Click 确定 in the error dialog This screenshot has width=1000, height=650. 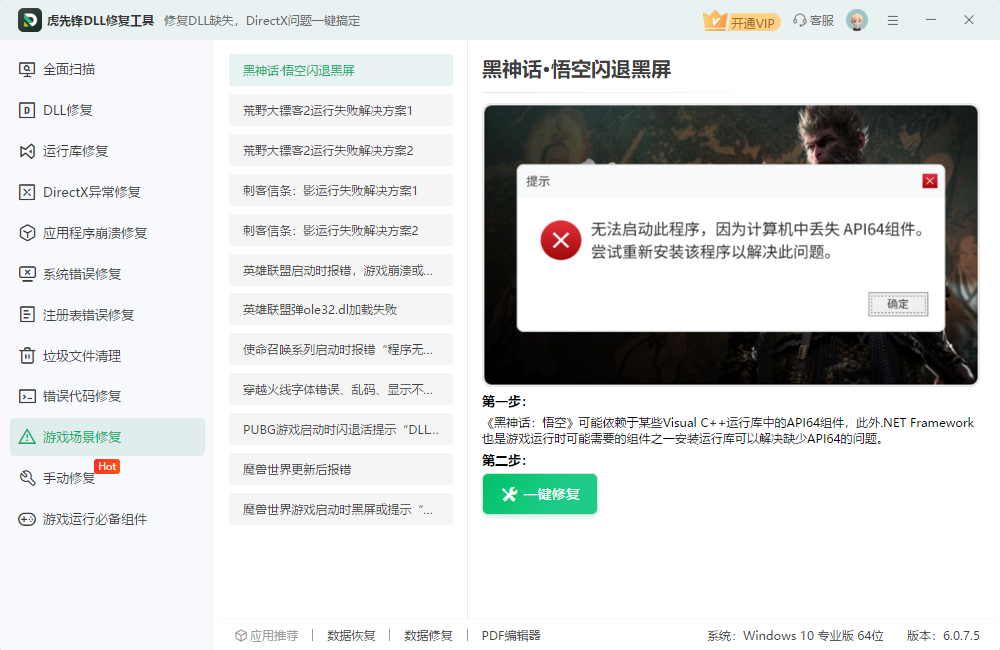pyautogui.click(x=898, y=304)
